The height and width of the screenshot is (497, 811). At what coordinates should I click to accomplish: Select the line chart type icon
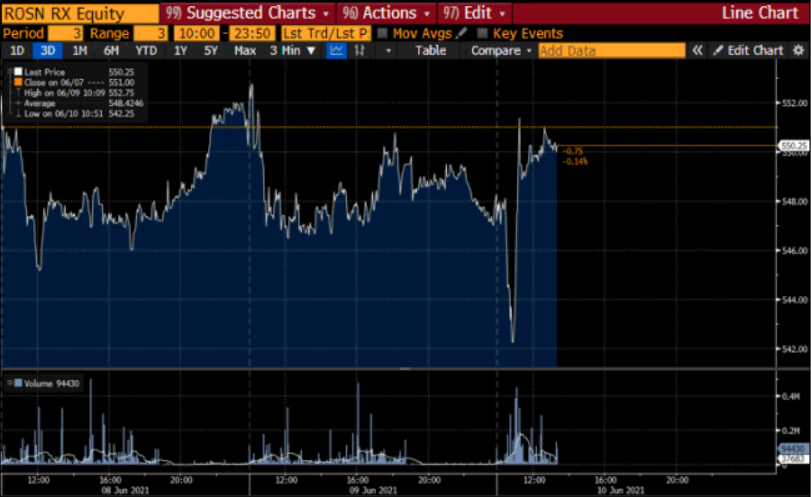pos(337,50)
